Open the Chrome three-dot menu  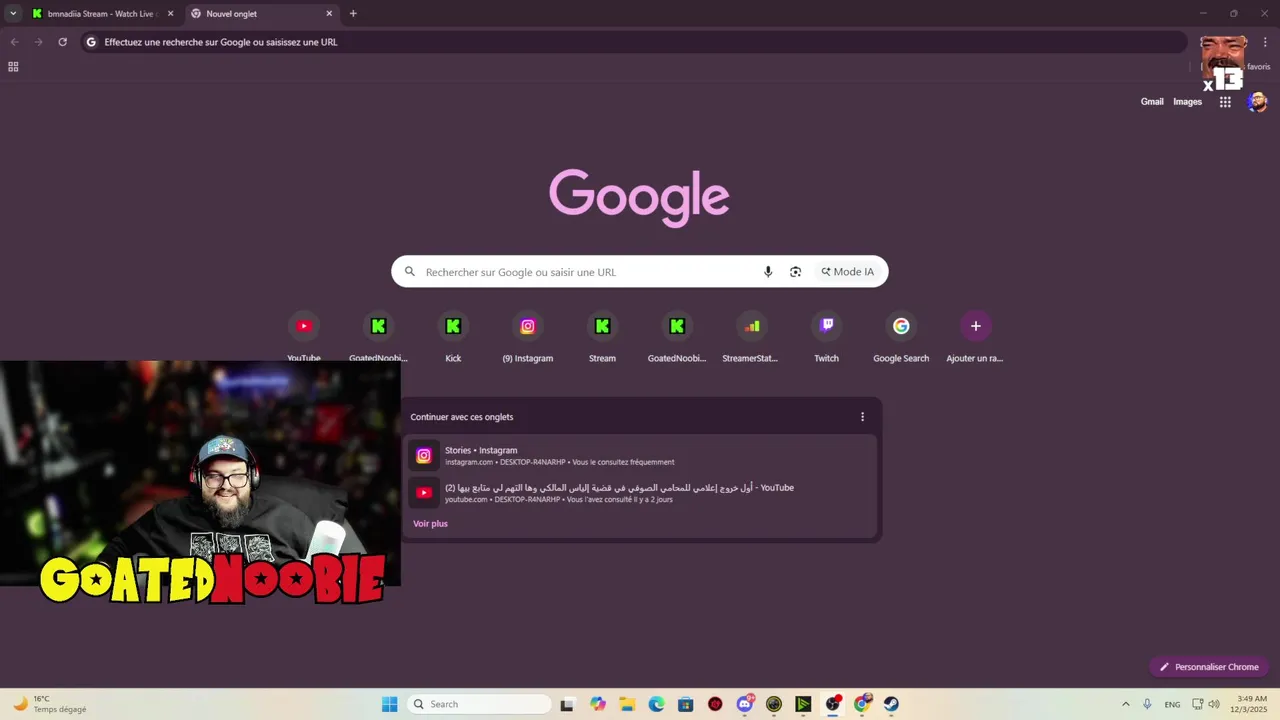[x=1265, y=42]
